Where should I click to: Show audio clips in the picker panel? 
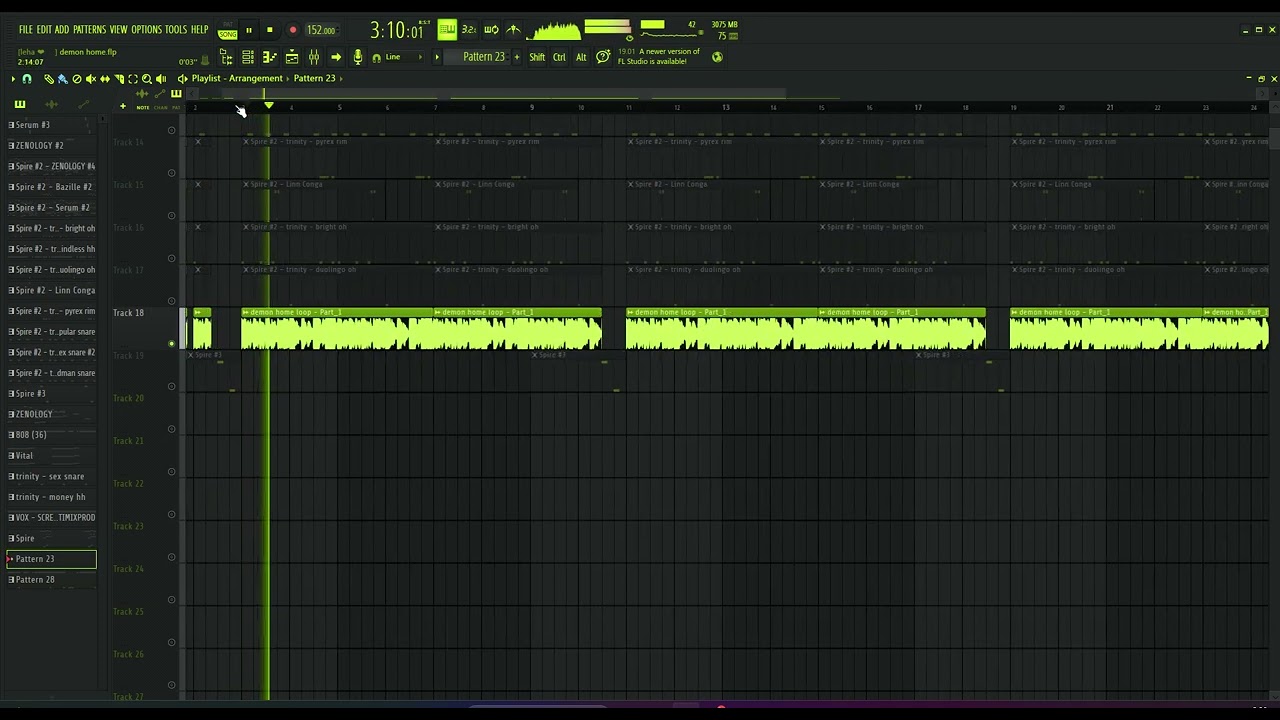click(51, 104)
